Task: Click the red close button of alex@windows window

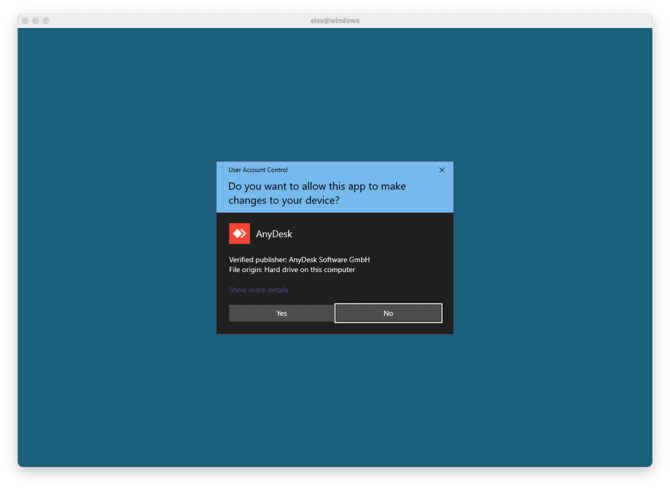Action: pos(25,21)
